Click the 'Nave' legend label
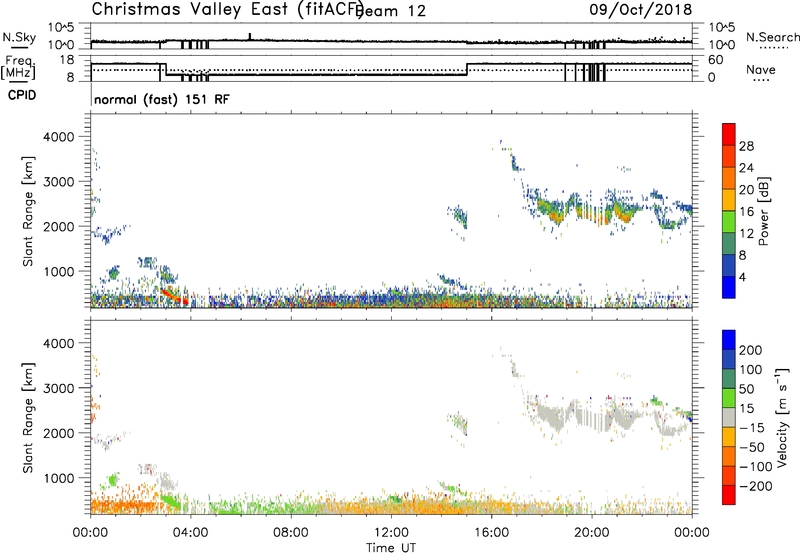The image size is (800, 554). (x=760, y=70)
